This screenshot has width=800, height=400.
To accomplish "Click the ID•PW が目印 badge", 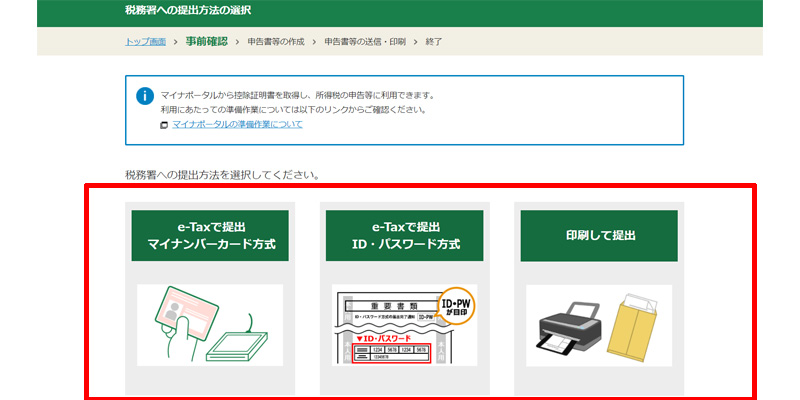I will pos(457,306).
